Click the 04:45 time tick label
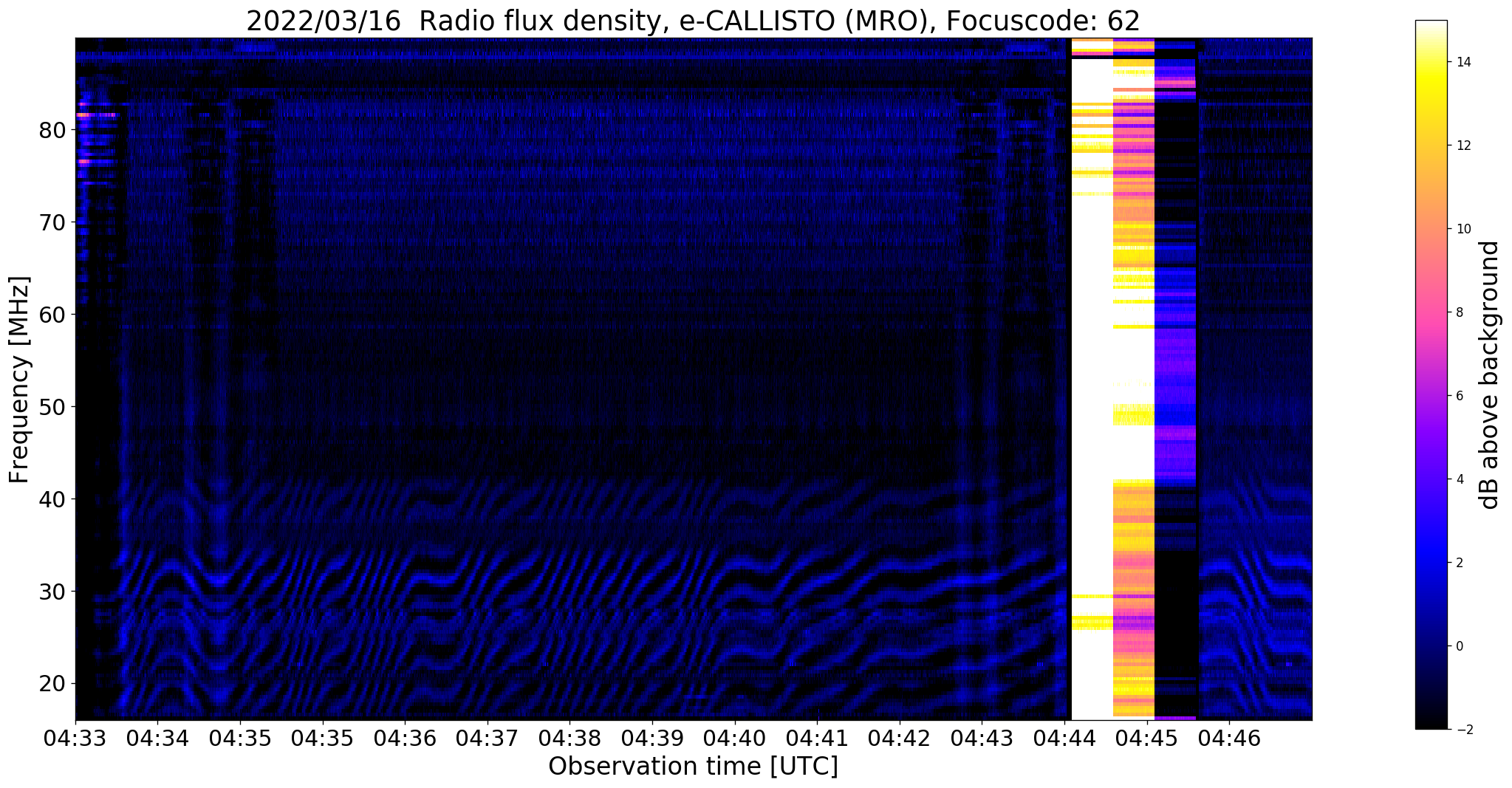This screenshot has width=1512, height=788. point(1147,738)
